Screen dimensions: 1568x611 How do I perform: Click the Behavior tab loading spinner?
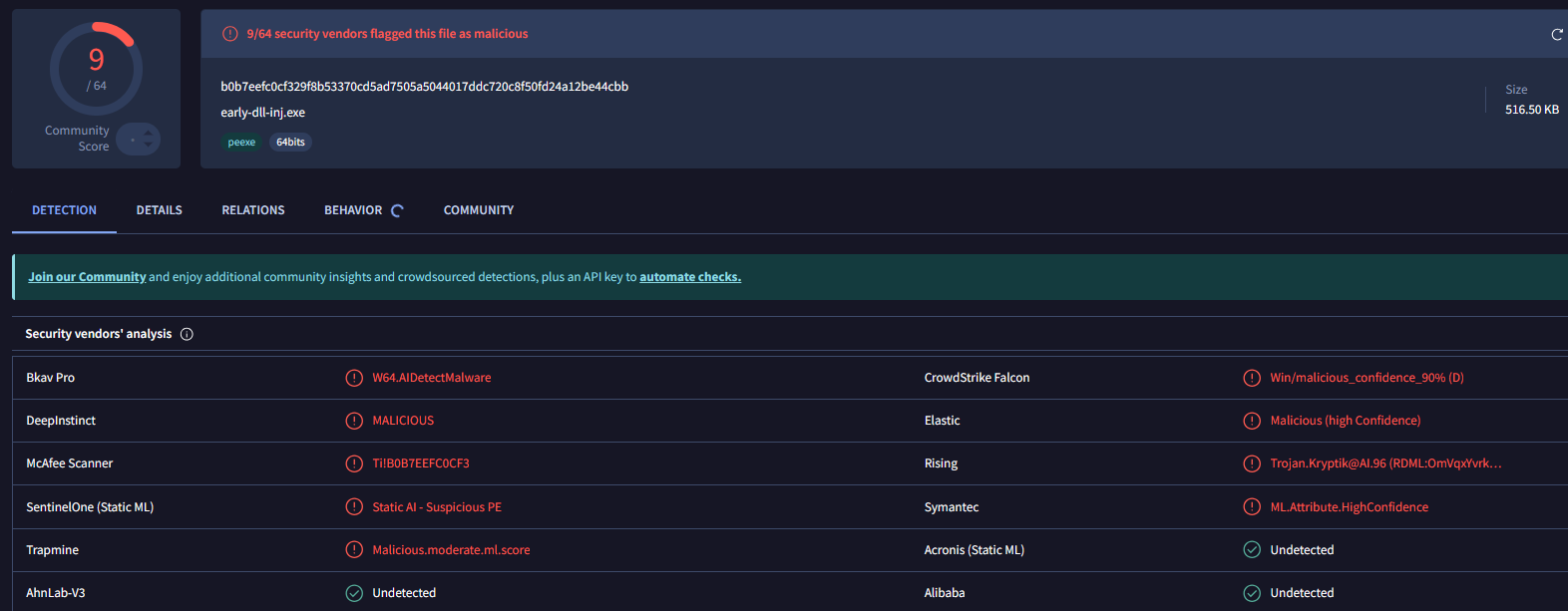(397, 210)
